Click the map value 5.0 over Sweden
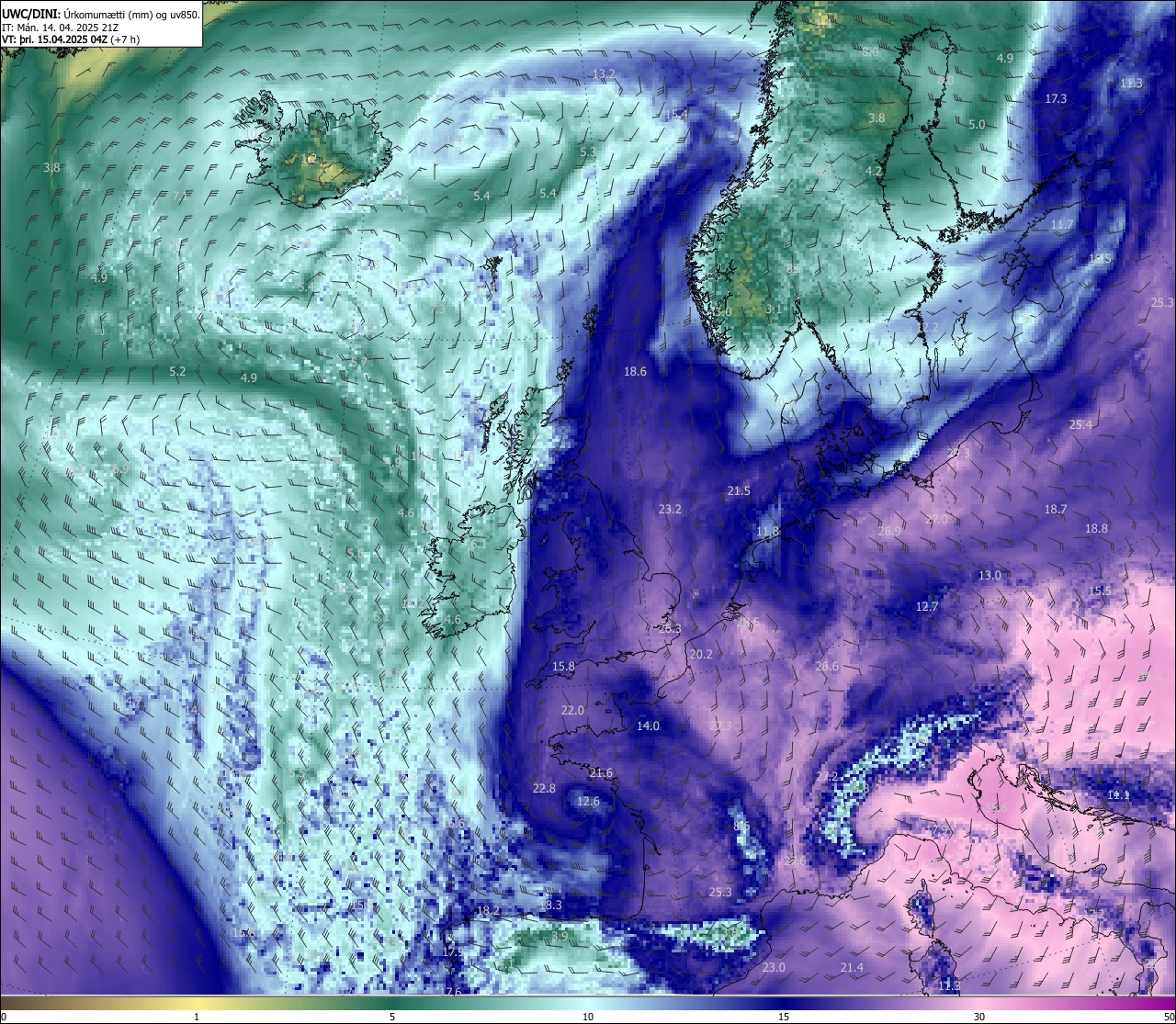The width and height of the screenshot is (1176, 1024). [x=977, y=124]
